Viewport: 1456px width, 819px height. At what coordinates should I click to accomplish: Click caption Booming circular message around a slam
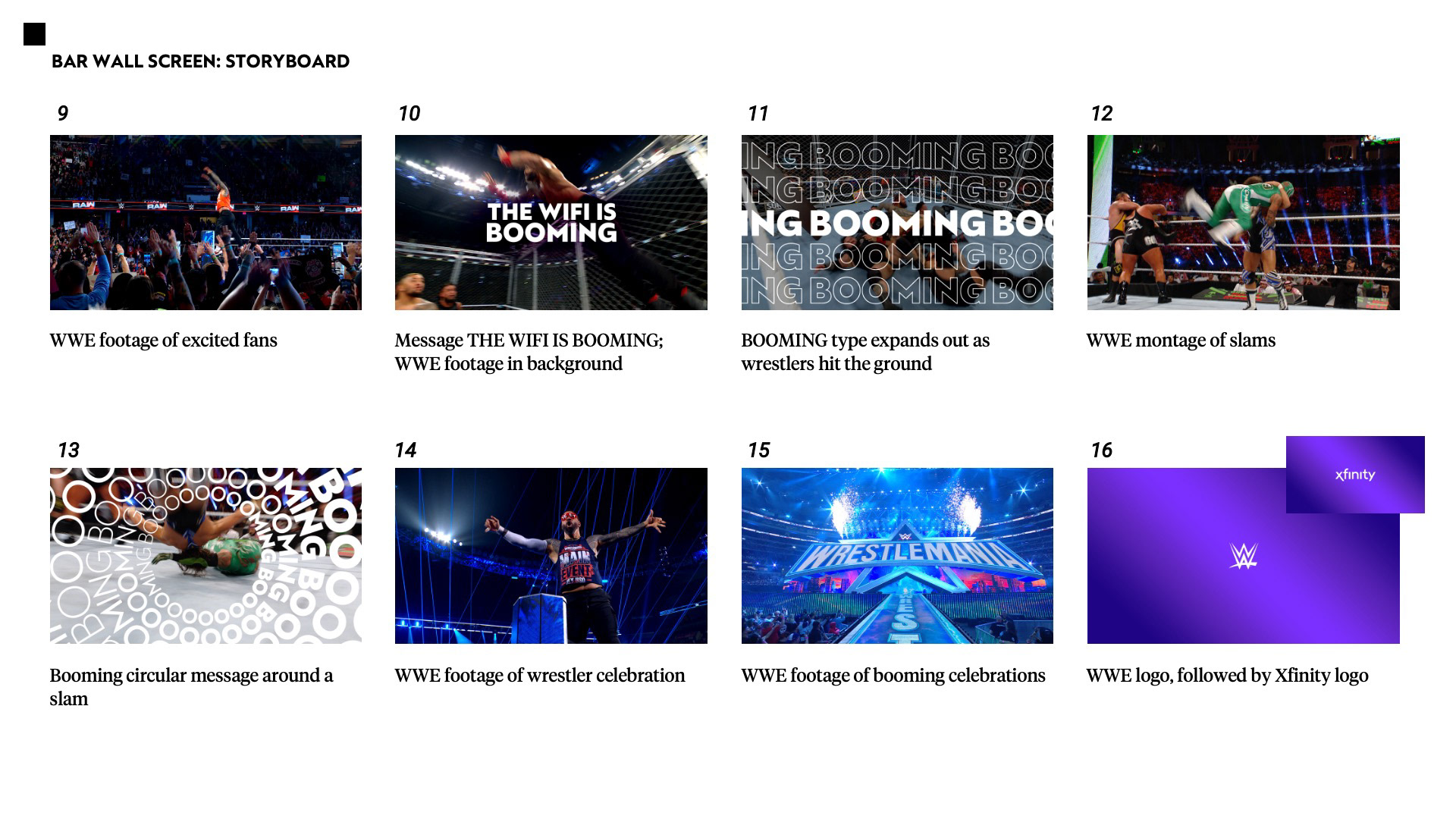click(191, 687)
